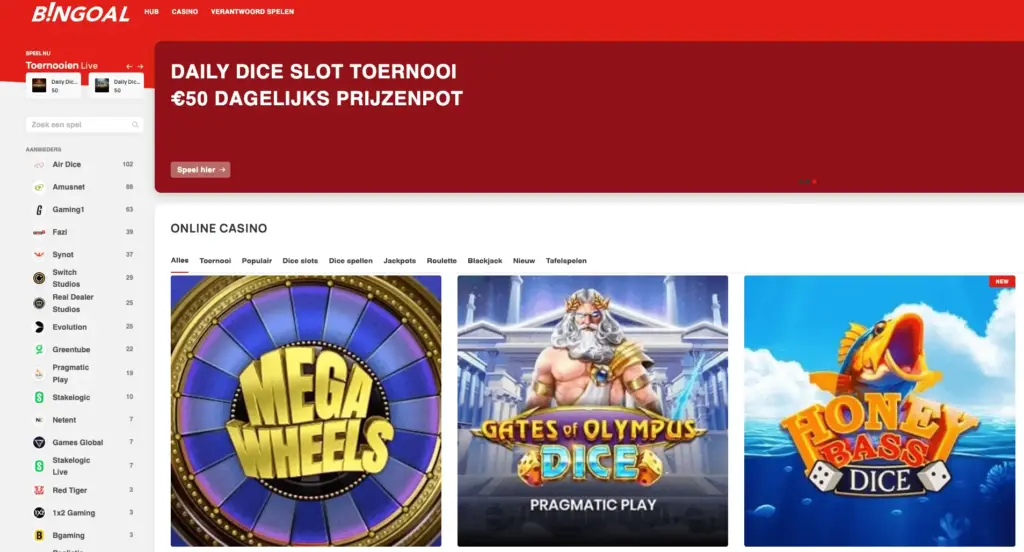
Task: Click the Speel hier button
Action: point(200,170)
